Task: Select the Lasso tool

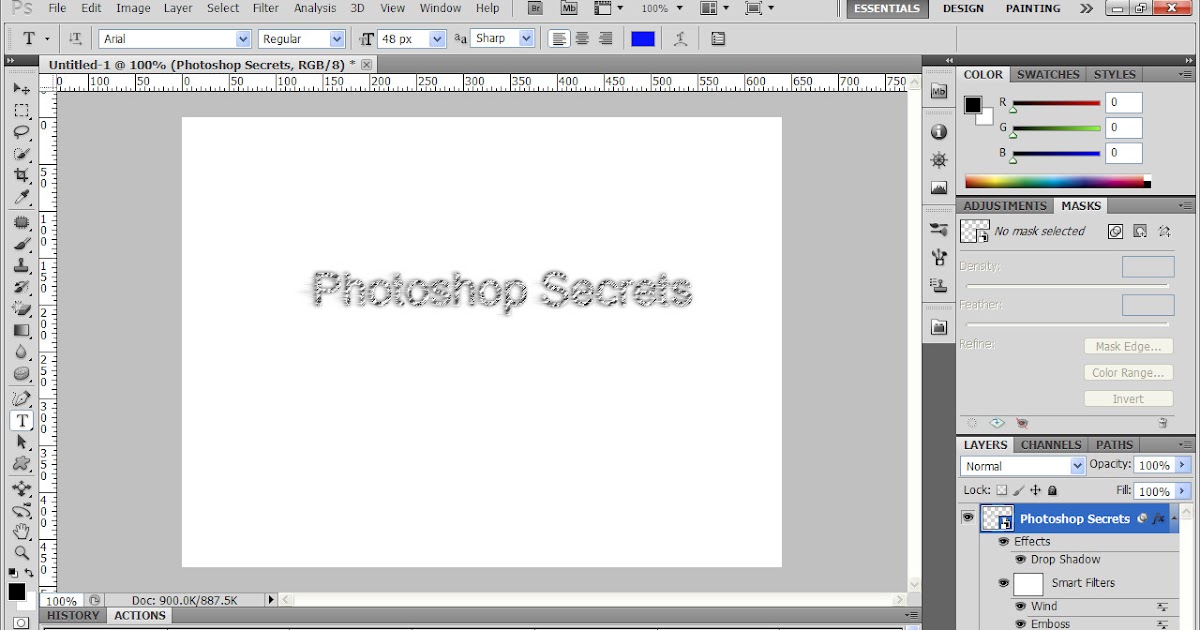Action: point(21,132)
